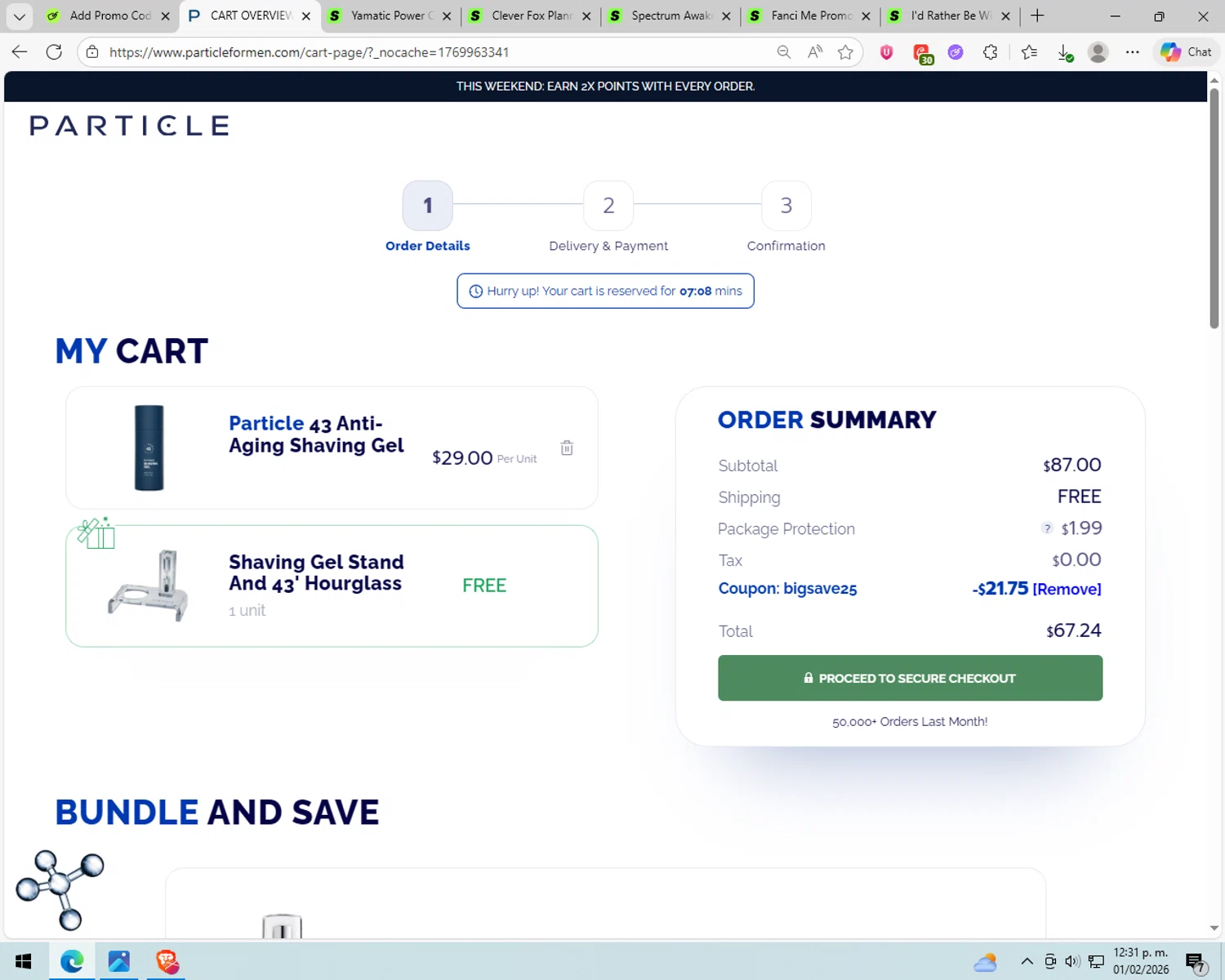Show hidden system tray icons
Viewport: 1225px width, 980px height.
click(x=1027, y=961)
